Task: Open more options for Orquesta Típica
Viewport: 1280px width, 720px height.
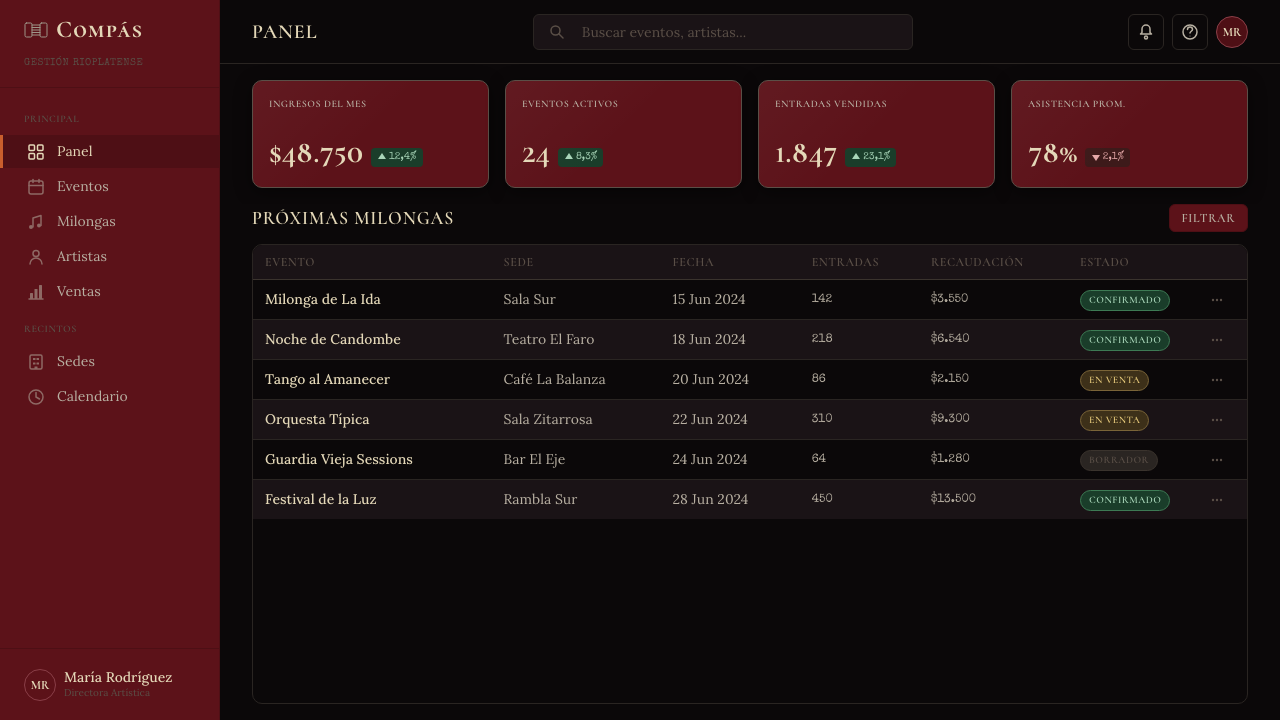Action: [x=1217, y=420]
